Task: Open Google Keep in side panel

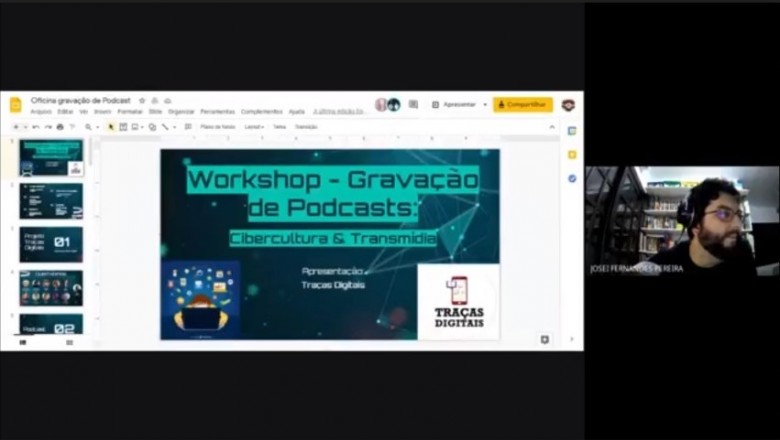Action: 571,154
